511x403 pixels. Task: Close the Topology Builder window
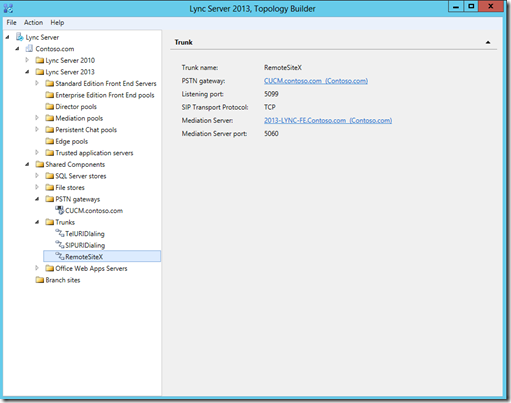tap(491, 7)
